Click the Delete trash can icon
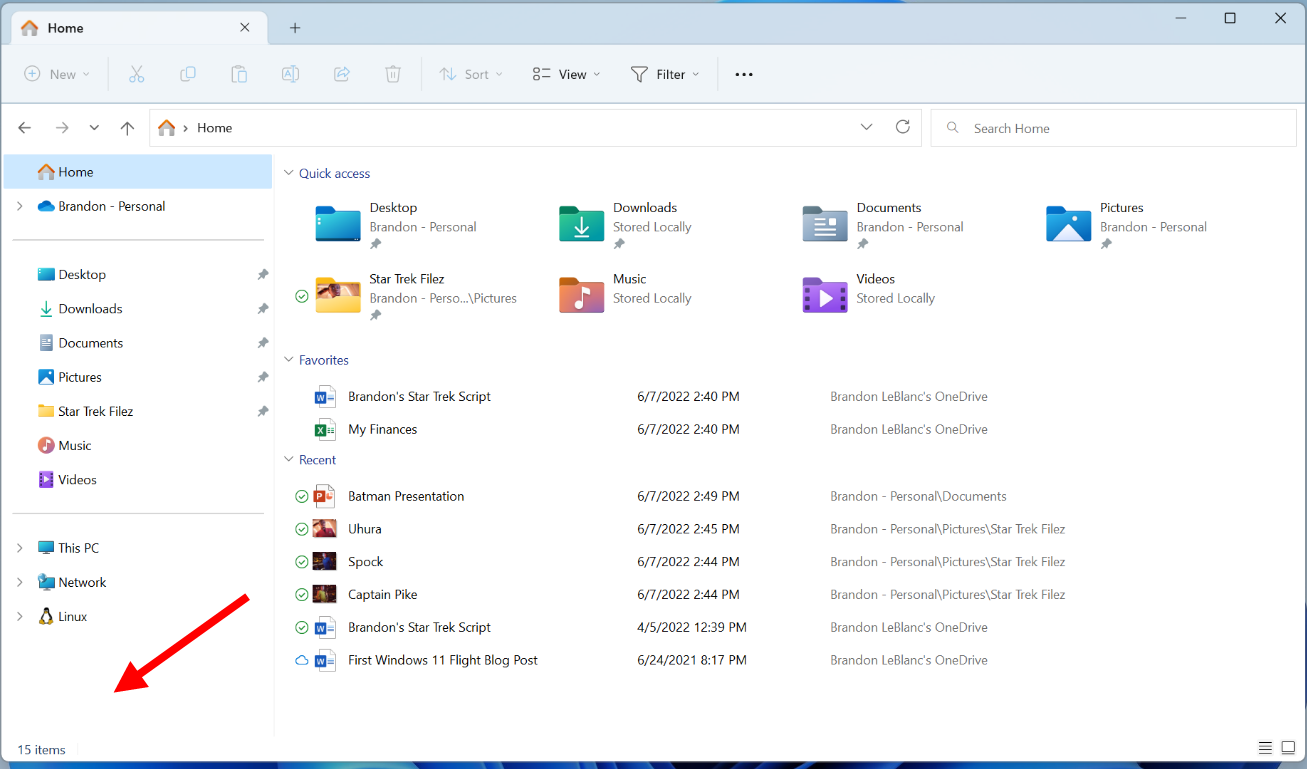The image size is (1307, 769). click(x=393, y=74)
